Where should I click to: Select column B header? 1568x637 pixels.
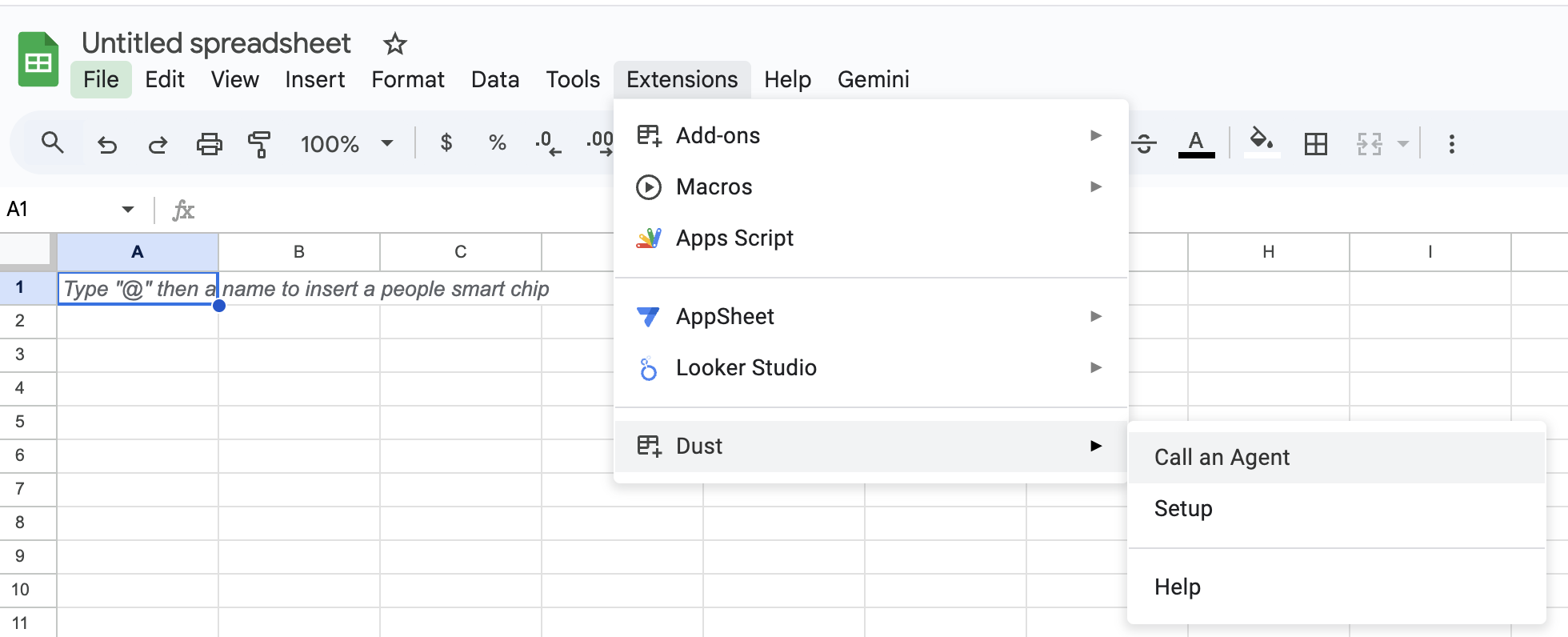pyautogui.click(x=299, y=252)
